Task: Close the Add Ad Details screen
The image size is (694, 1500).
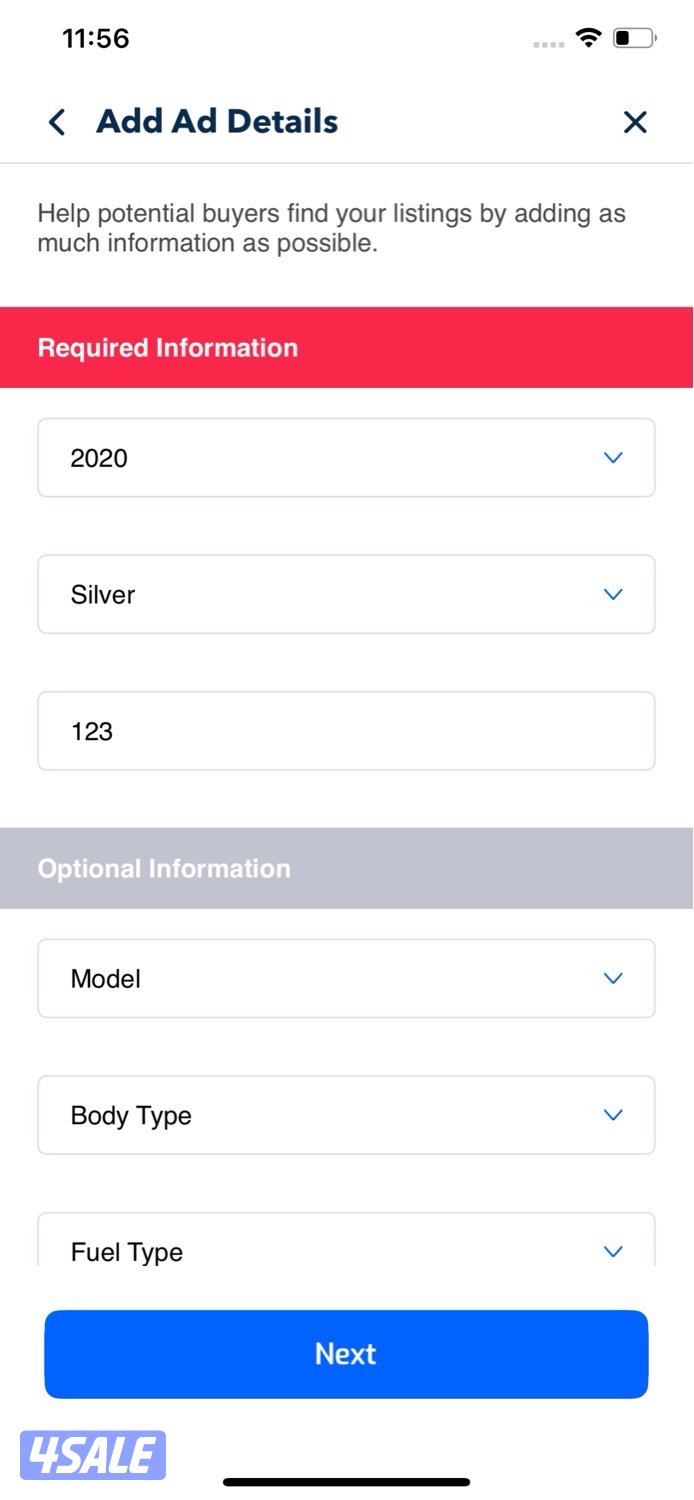Action: point(635,122)
